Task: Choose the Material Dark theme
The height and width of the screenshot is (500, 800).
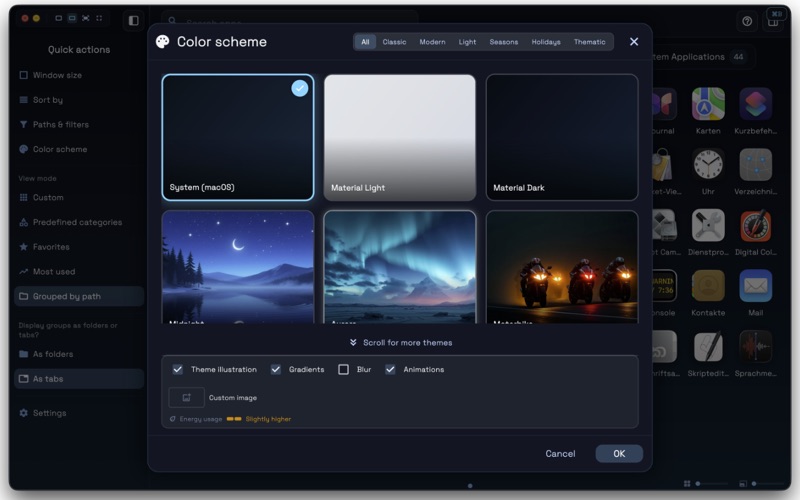Action: tap(562, 137)
